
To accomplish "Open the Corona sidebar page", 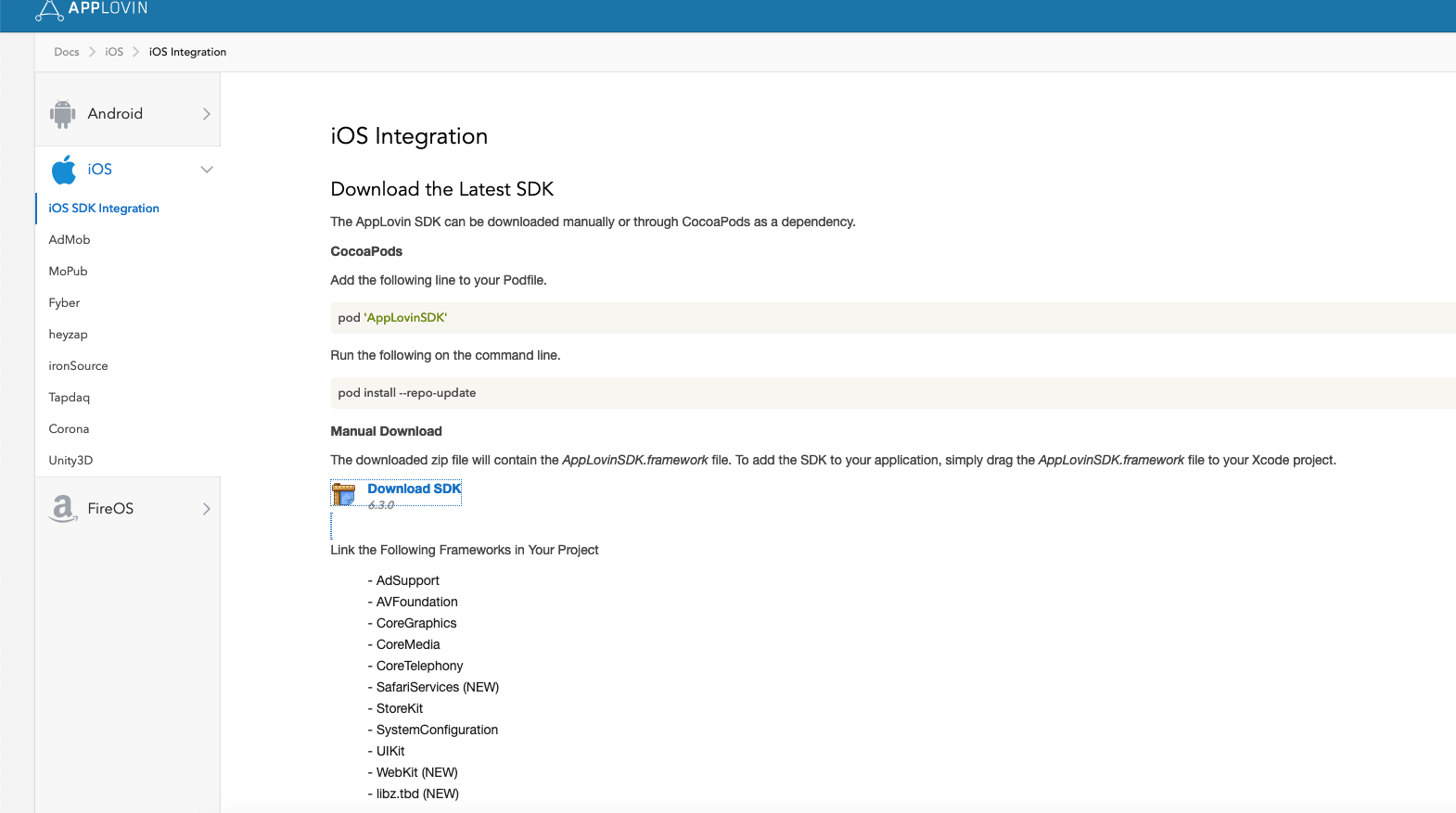I will 69,429.
